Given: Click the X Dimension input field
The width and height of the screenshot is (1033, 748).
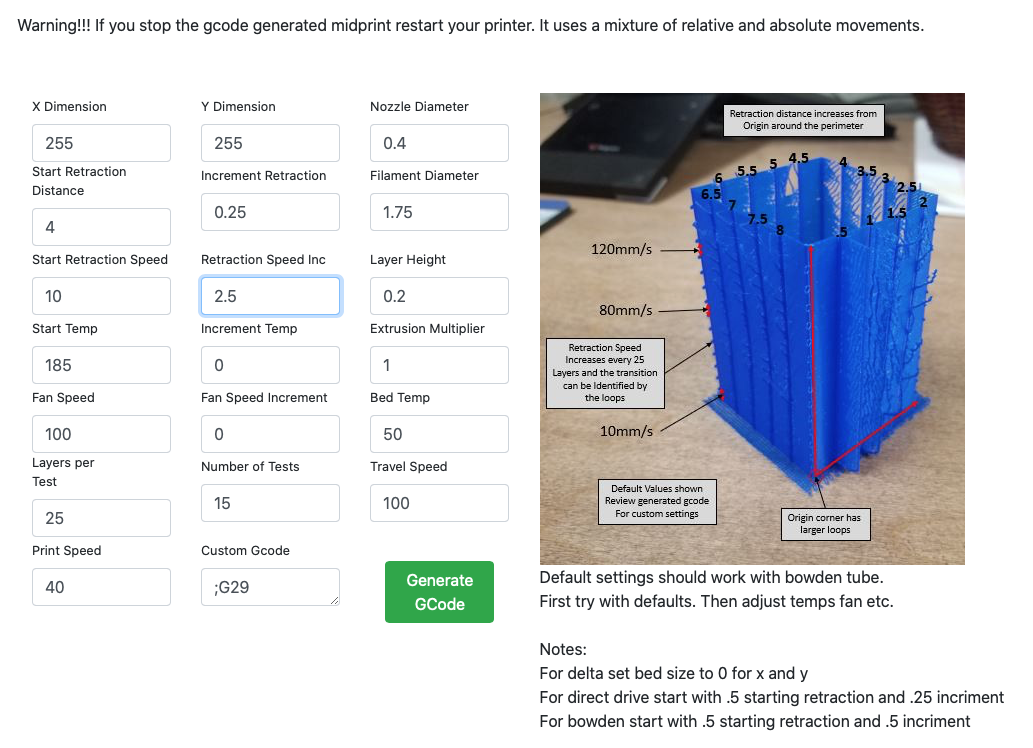Looking at the screenshot, I should click(101, 143).
